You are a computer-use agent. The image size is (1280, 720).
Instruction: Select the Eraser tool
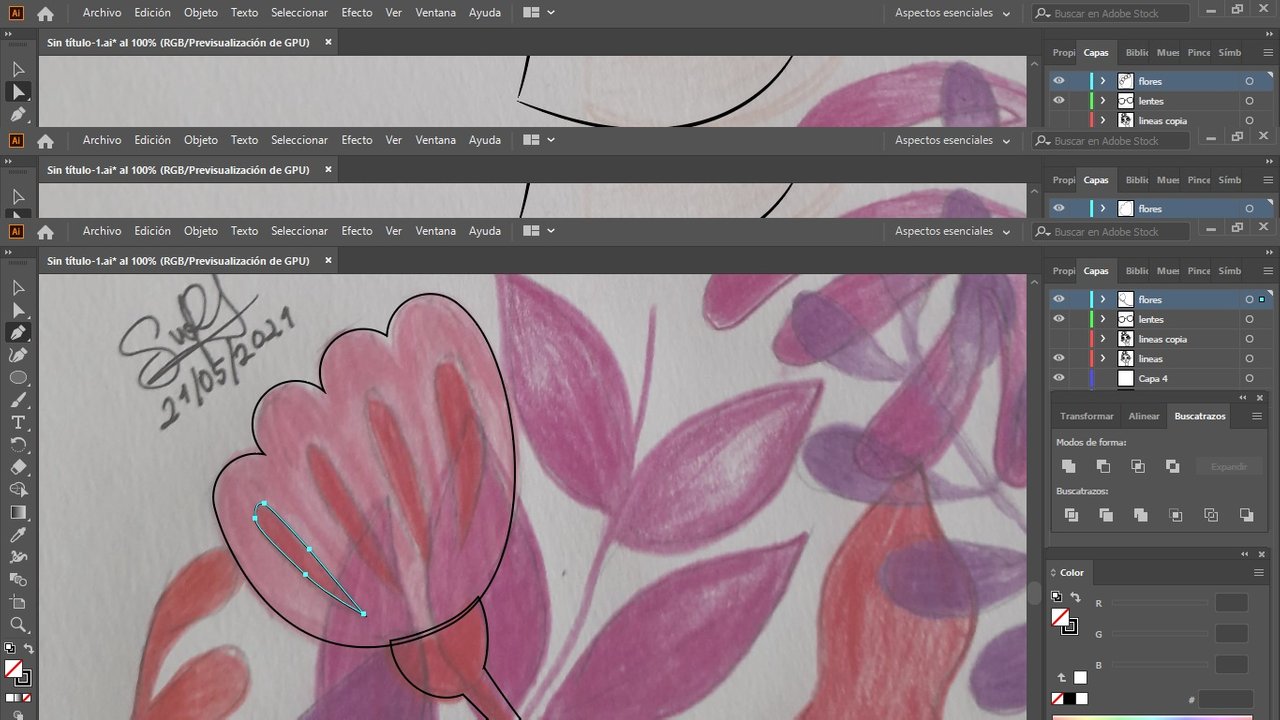(x=18, y=467)
